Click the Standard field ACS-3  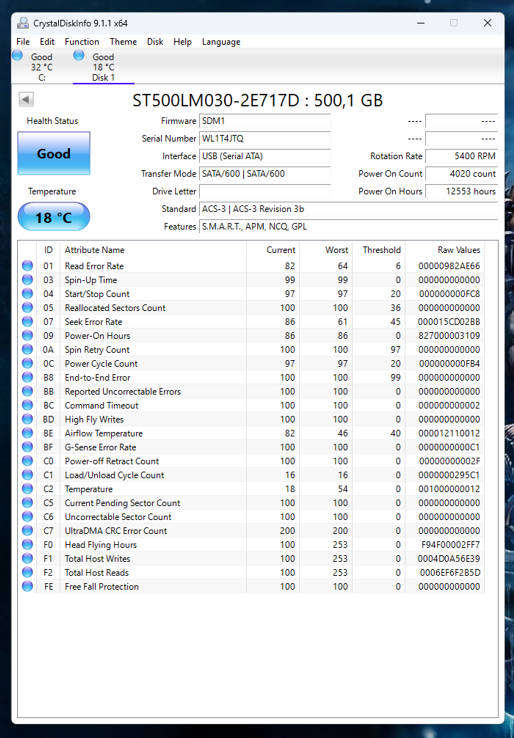[x=348, y=209]
